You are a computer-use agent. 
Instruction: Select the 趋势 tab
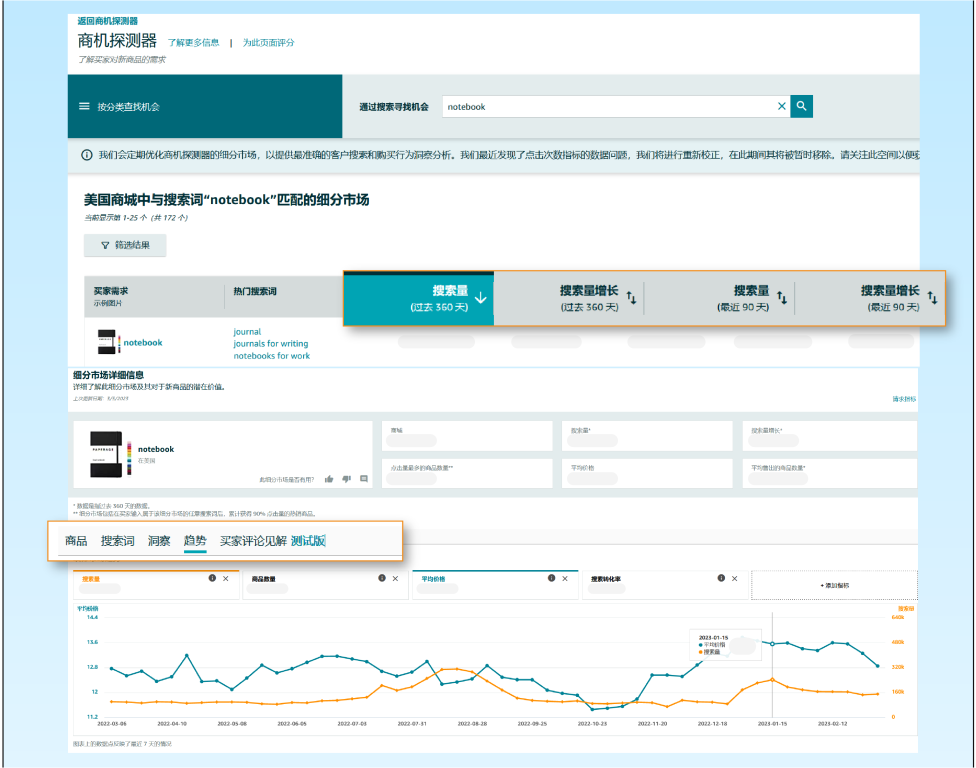(x=195, y=541)
